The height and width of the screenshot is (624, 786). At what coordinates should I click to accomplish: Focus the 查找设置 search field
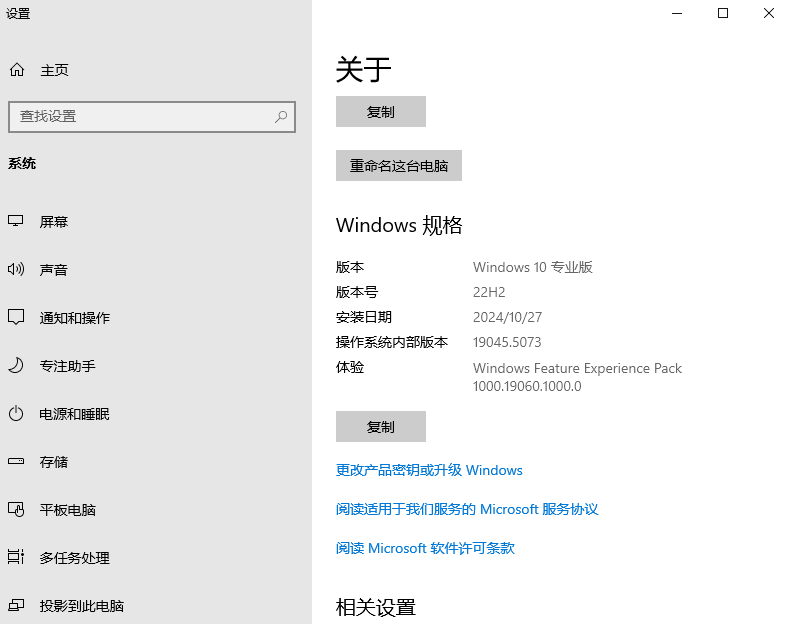[152, 117]
